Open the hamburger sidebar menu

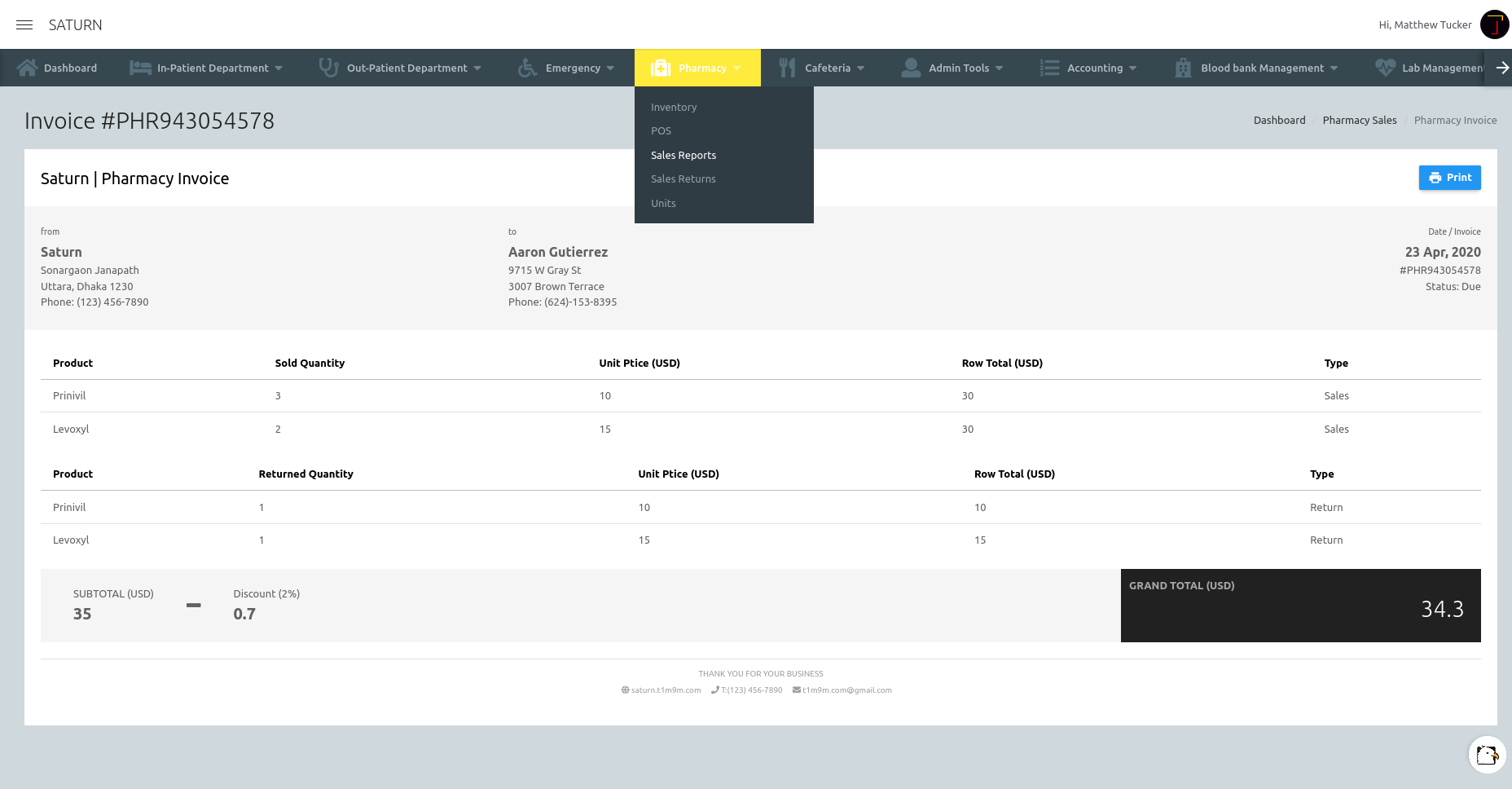pos(24,25)
